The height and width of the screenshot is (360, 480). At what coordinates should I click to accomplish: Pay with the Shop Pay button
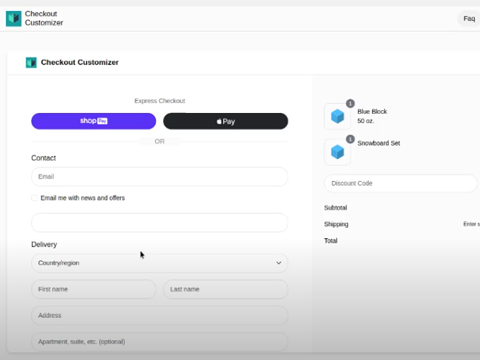(x=94, y=121)
